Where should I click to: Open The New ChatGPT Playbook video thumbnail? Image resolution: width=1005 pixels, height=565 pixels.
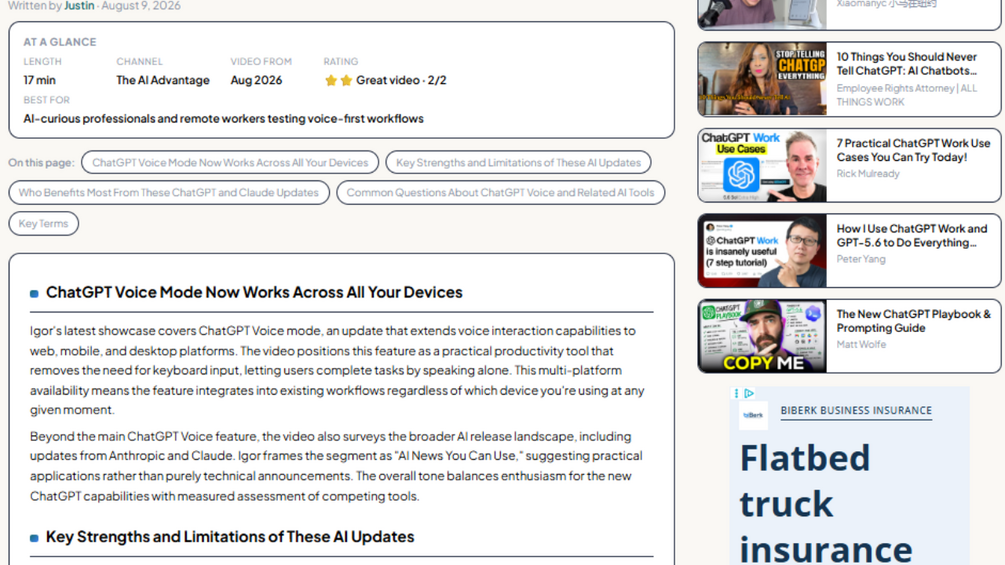point(763,336)
